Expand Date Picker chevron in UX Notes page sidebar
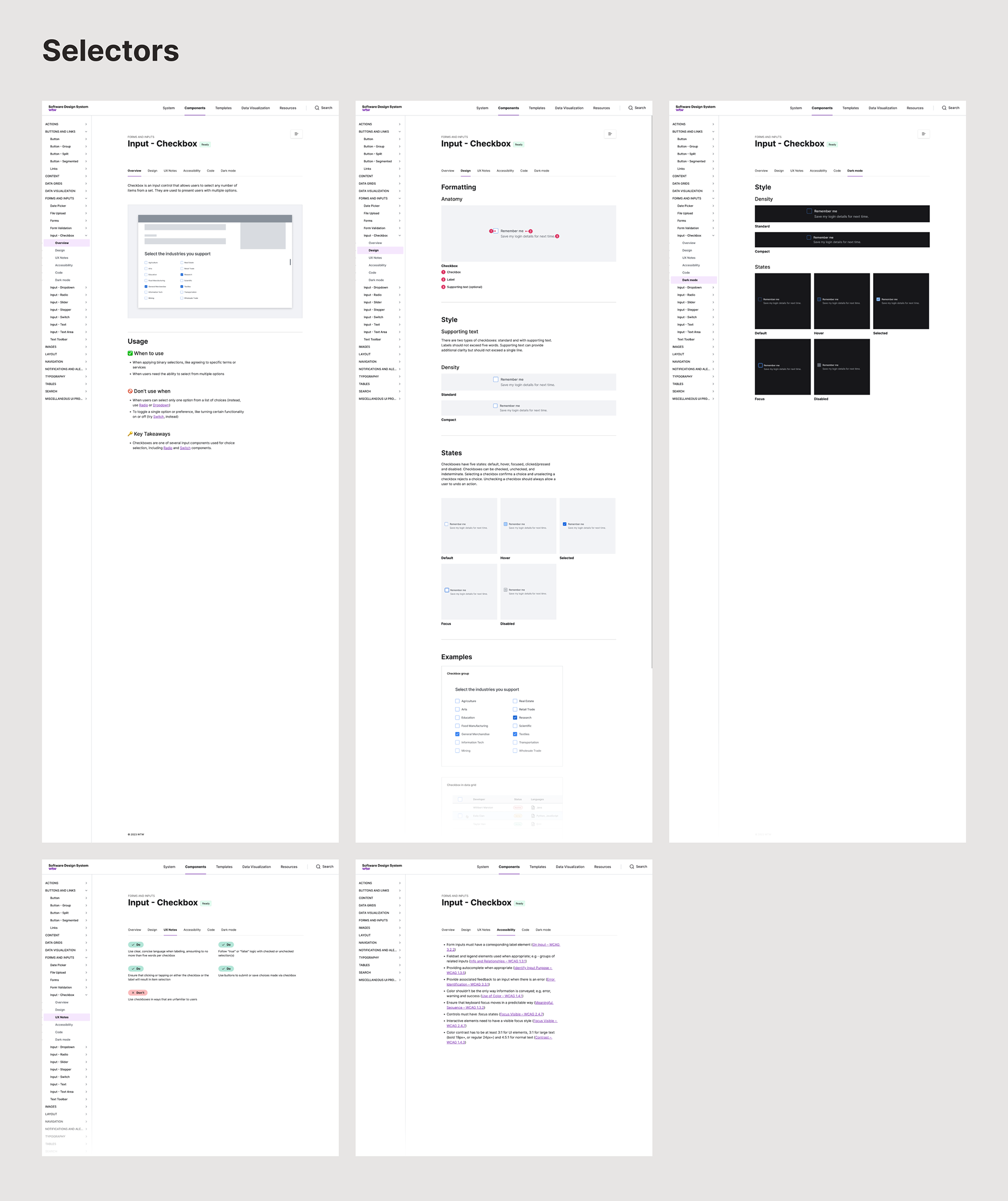1008x1201 pixels. coord(86,965)
